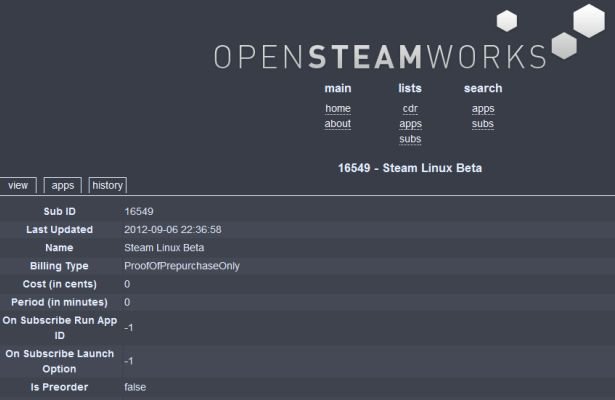Click the largest hexagon in the top-right corner
The height and width of the screenshot is (400, 615).
point(588,20)
